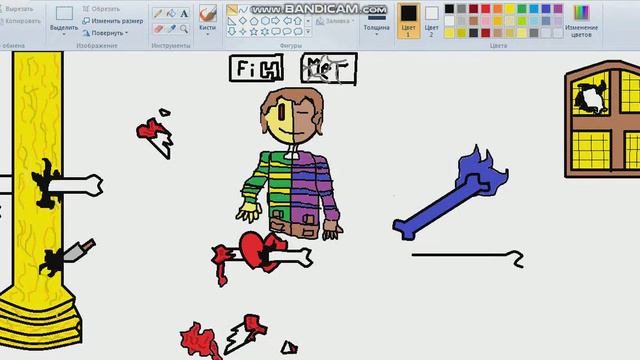The image size is (640, 360).
Task: Pick the lime green palette swatch
Action: coord(522,21)
